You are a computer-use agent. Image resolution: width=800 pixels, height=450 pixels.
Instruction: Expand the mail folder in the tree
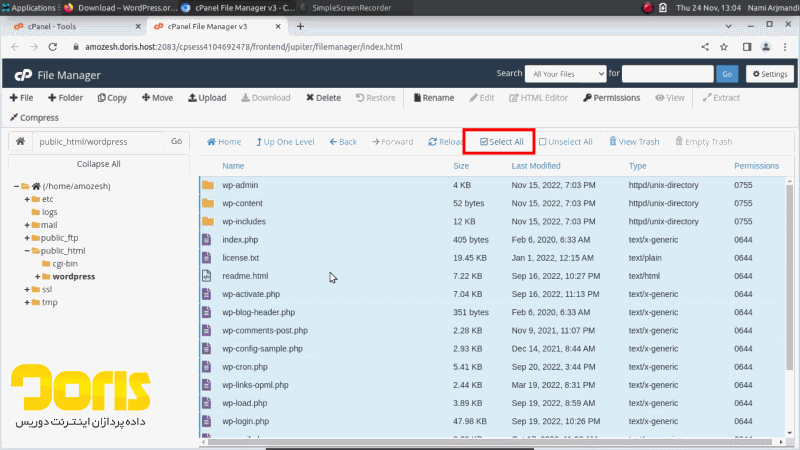(x=27, y=225)
